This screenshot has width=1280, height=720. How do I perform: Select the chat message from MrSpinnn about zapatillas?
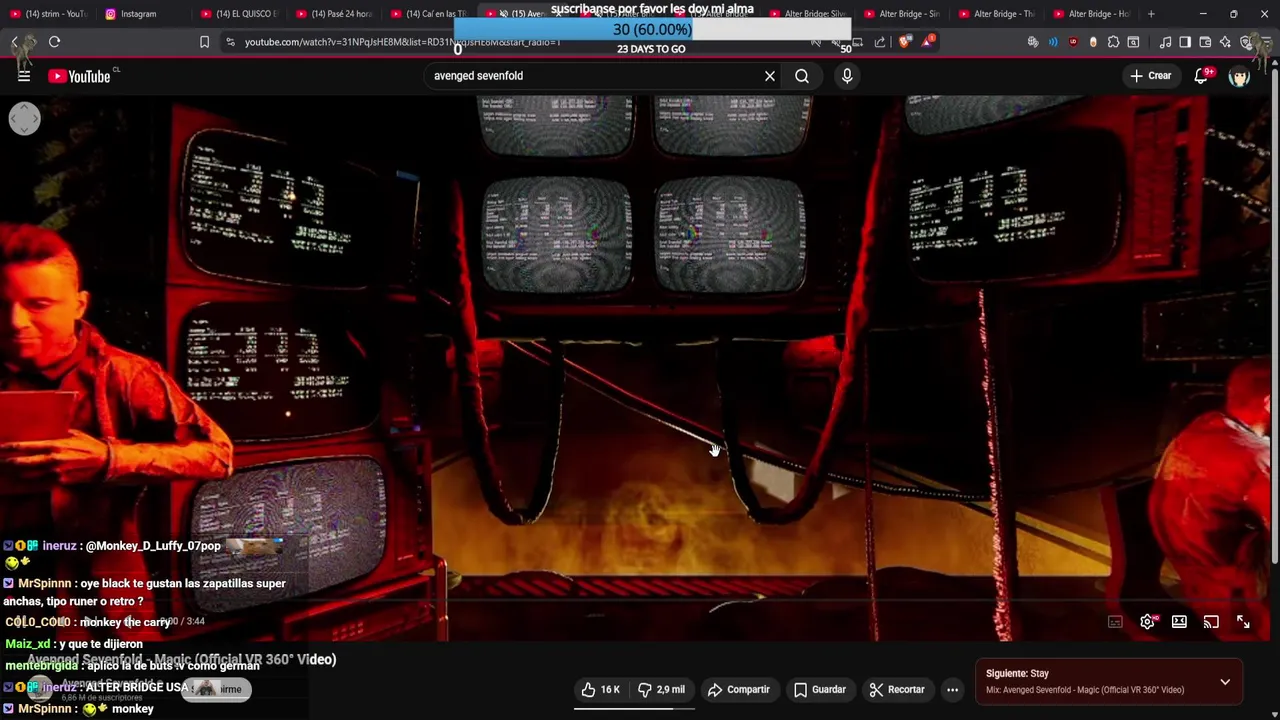[x=145, y=592]
